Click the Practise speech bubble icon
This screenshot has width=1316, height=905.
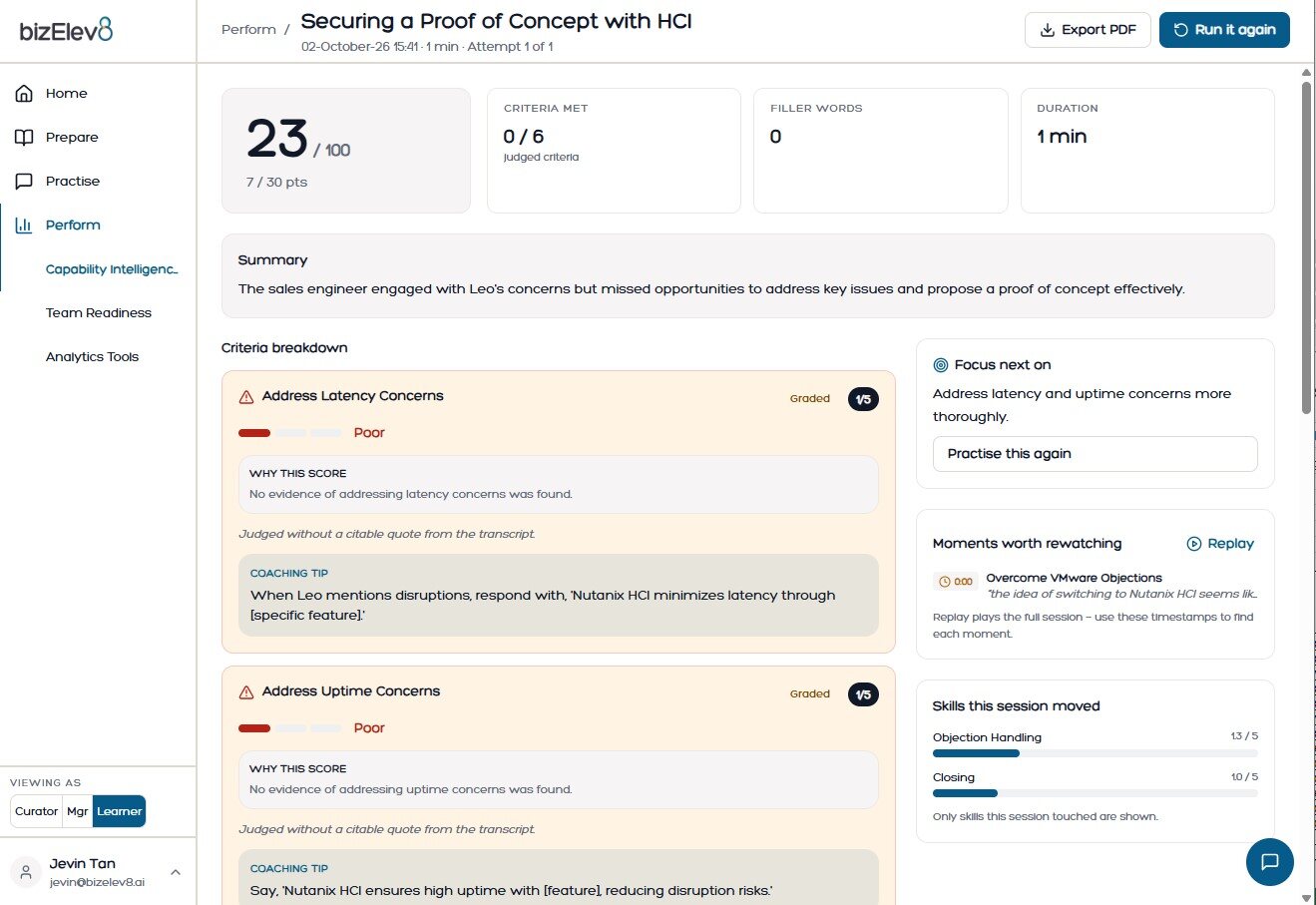pos(24,182)
